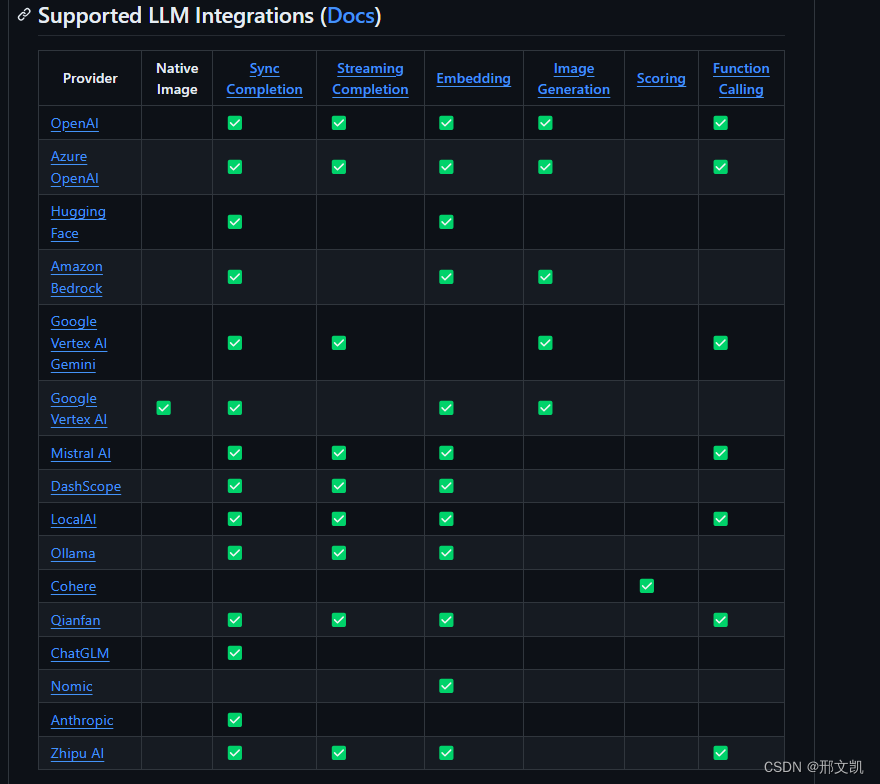Open the Scoring column header link

(x=661, y=78)
